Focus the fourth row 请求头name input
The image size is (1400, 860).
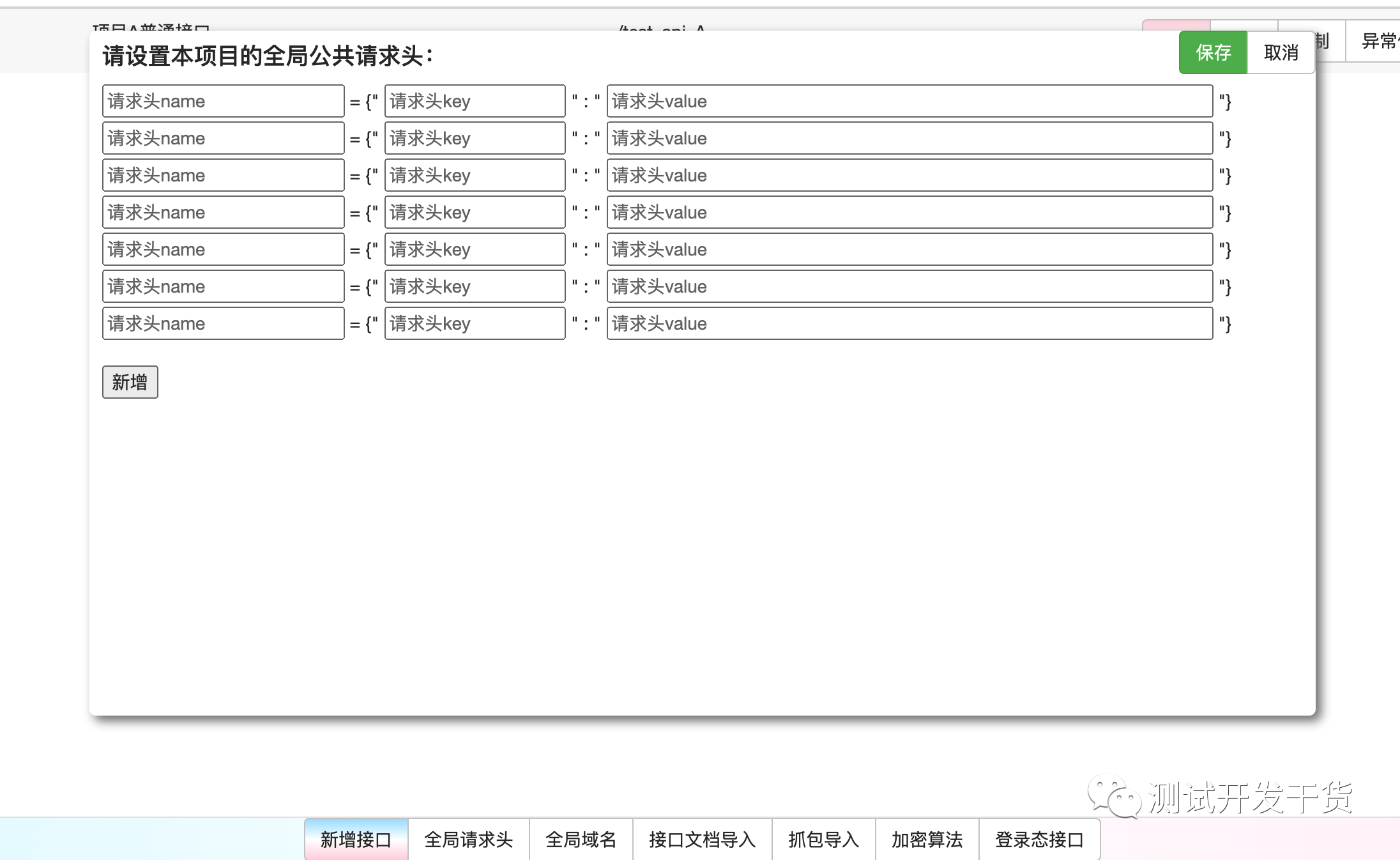224,212
